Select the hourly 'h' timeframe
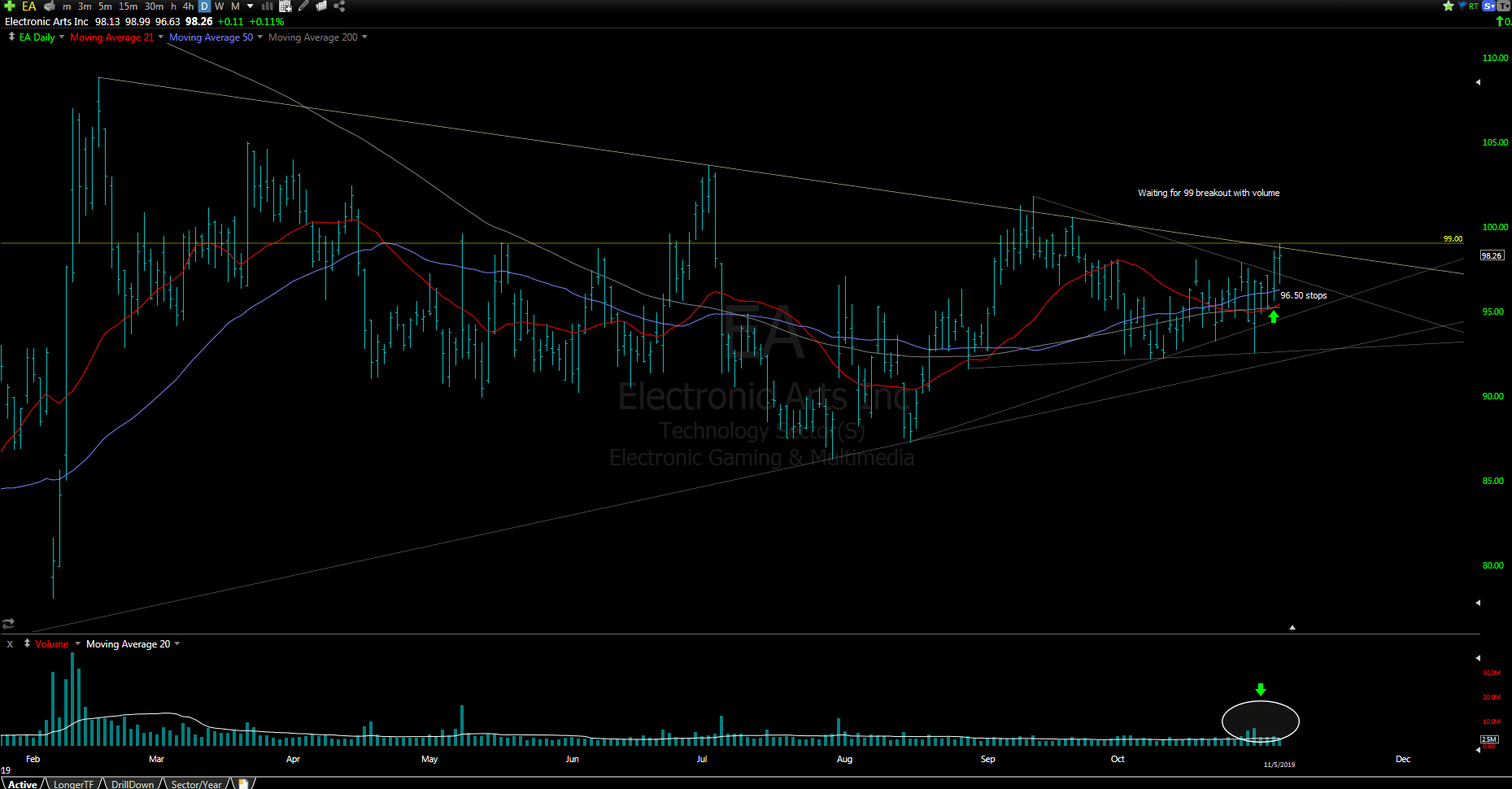This screenshot has height=789, width=1512. tap(173, 6)
